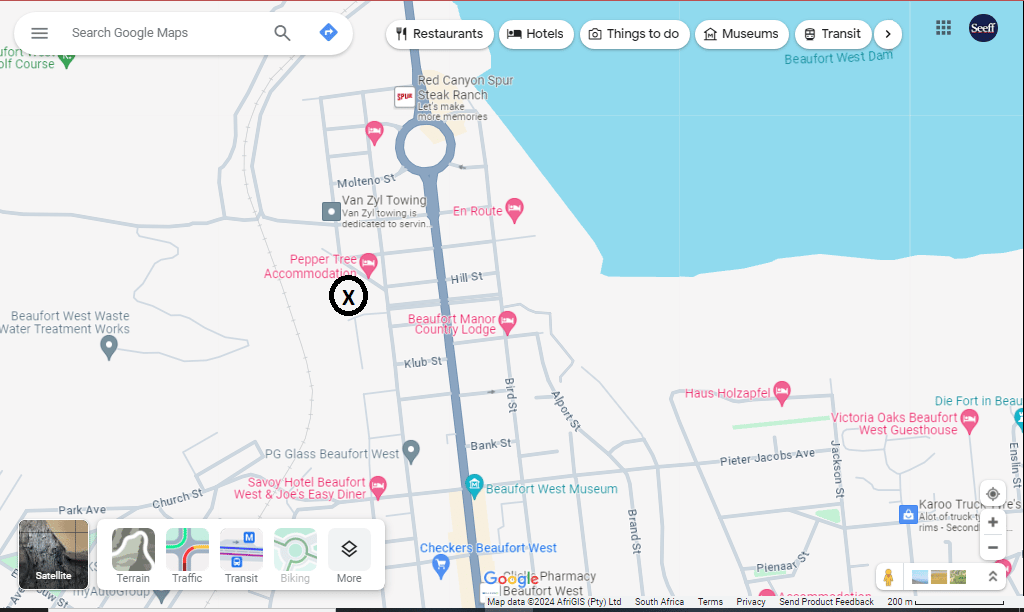Open the Terms link
This screenshot has width=1024, height=612.
click(710, 602)
